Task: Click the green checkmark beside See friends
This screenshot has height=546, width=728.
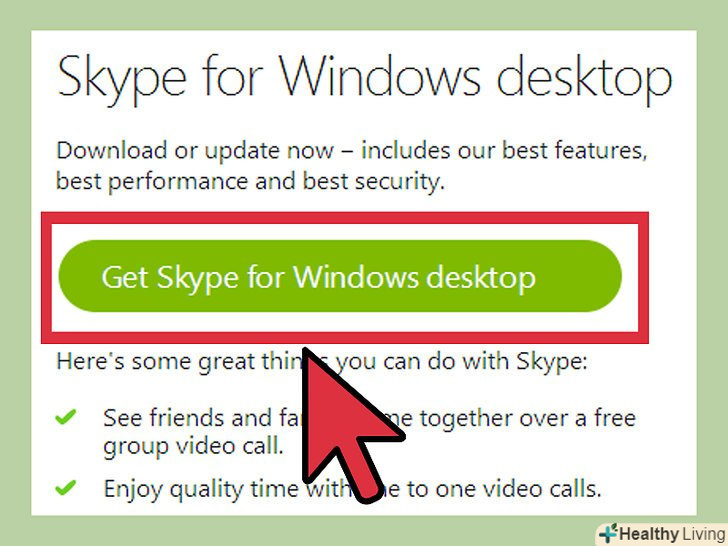Action: click(67, 417)
